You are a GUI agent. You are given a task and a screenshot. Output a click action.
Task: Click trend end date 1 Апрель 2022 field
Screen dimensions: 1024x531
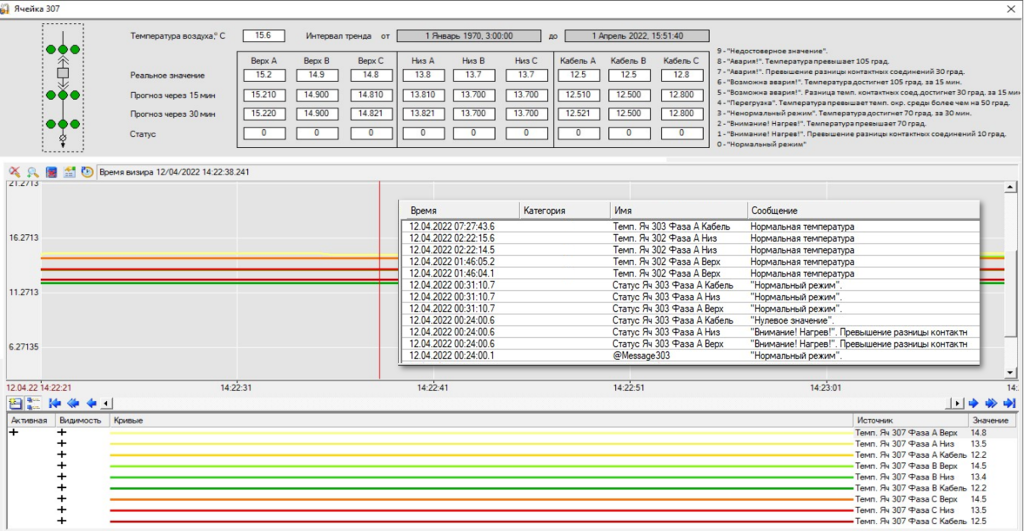(x=637, y=36)
